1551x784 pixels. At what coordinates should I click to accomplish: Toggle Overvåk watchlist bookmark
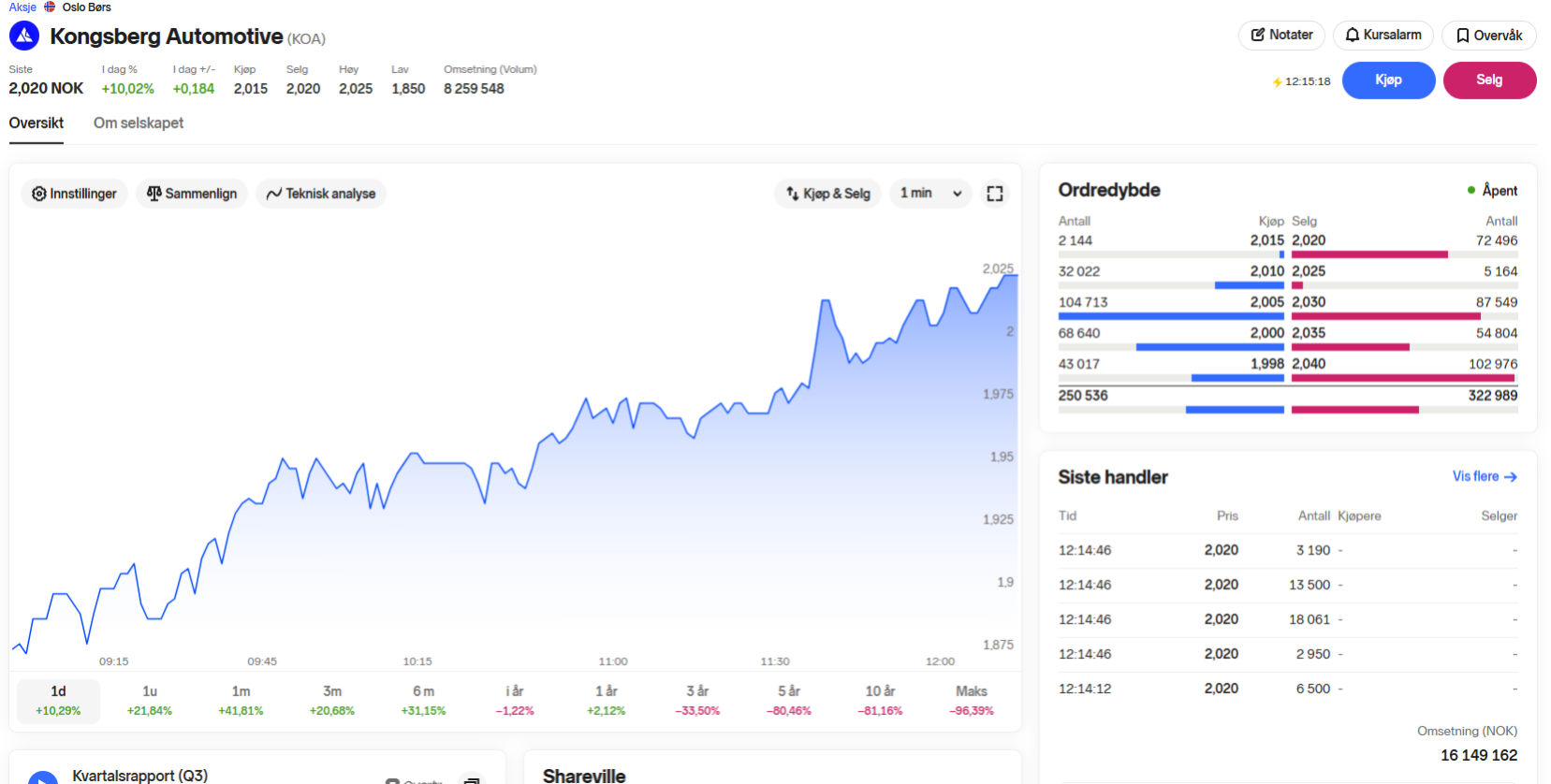pos(1488,36)
